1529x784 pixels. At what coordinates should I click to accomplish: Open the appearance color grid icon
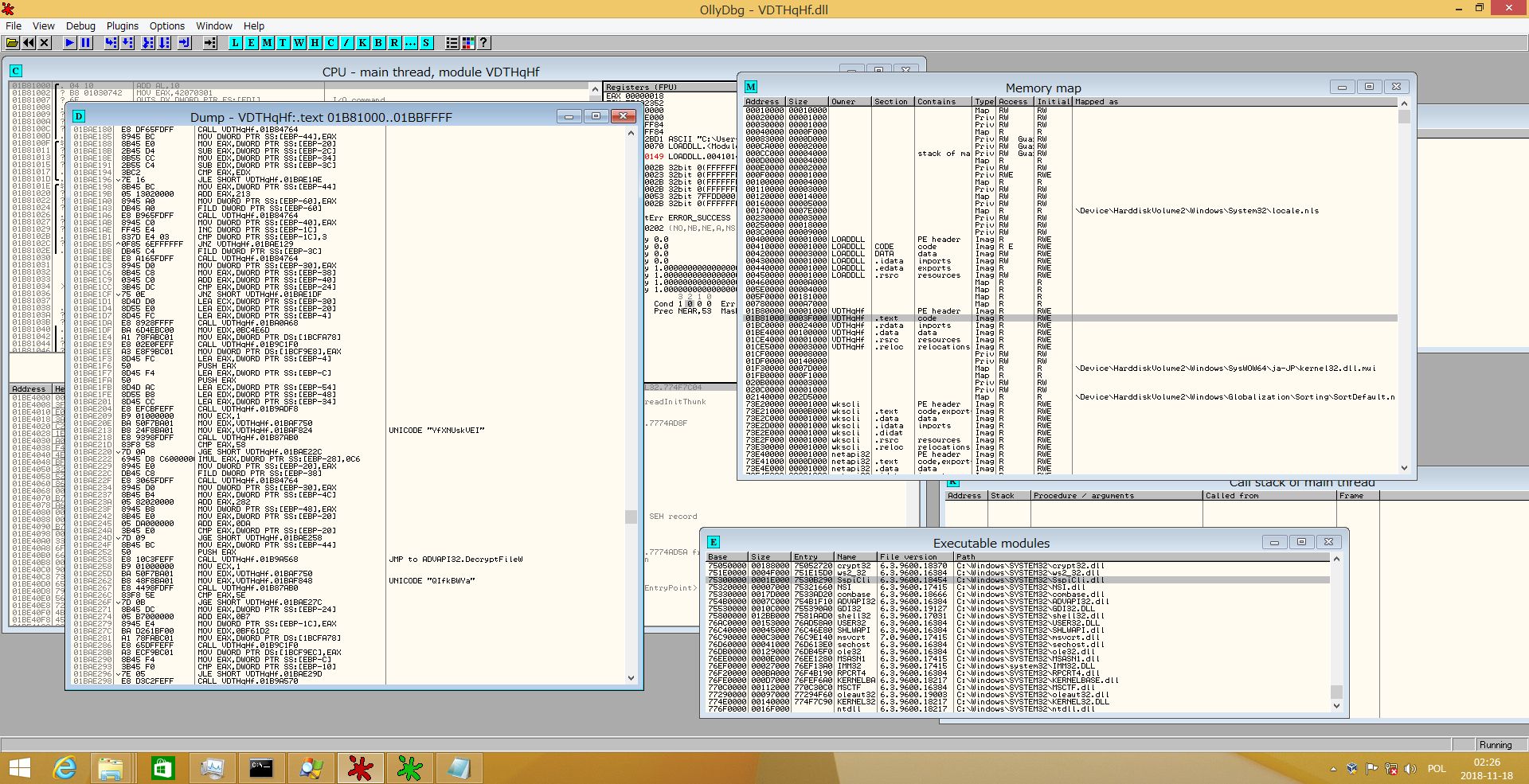468,43
